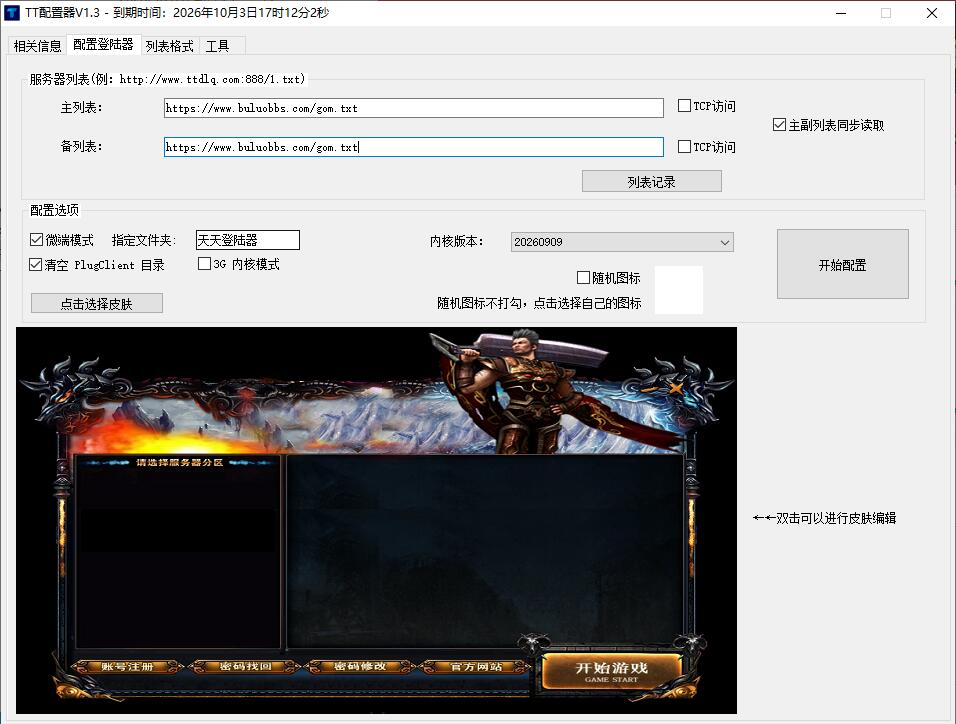Click the 指定文件夹 text field
The width and height of the screenshot is (956, 724).
pyautogui.click(x=248, y=240)
